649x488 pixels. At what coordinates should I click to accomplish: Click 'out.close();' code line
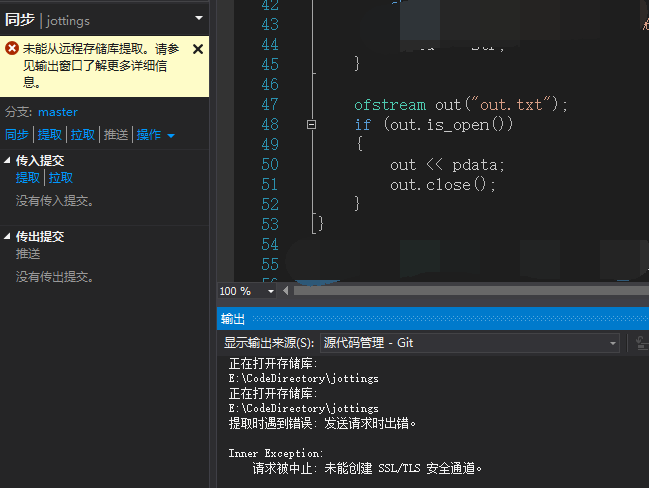click(442, 185)
